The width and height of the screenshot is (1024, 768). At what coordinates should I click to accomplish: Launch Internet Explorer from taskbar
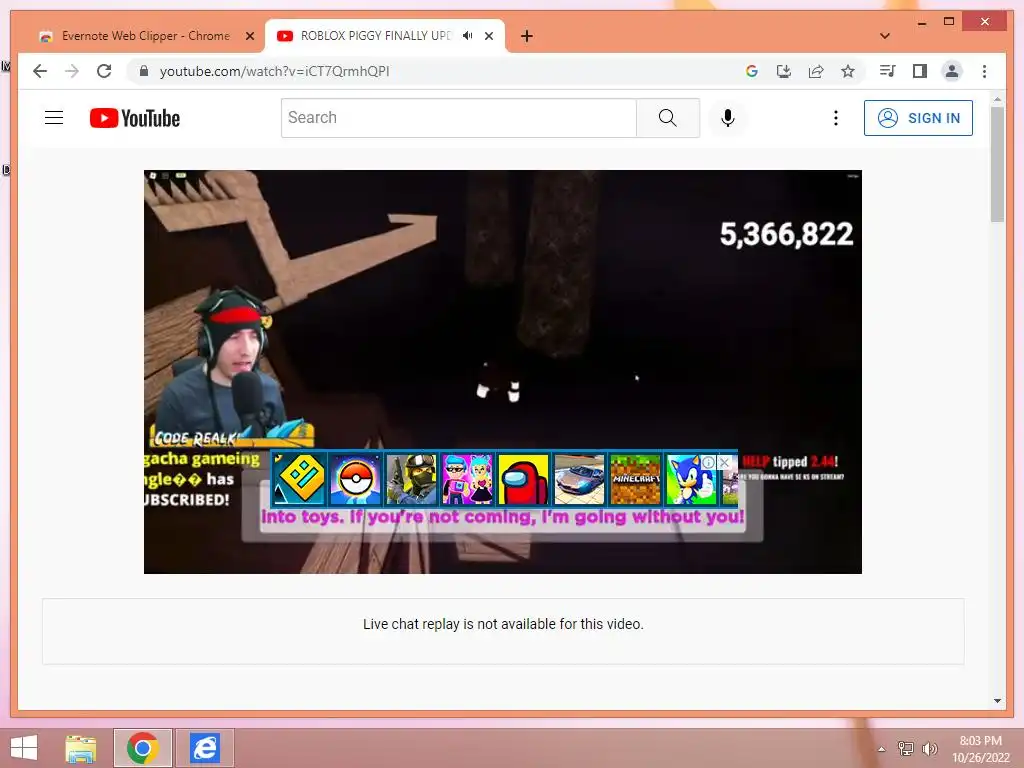point(205,748)
